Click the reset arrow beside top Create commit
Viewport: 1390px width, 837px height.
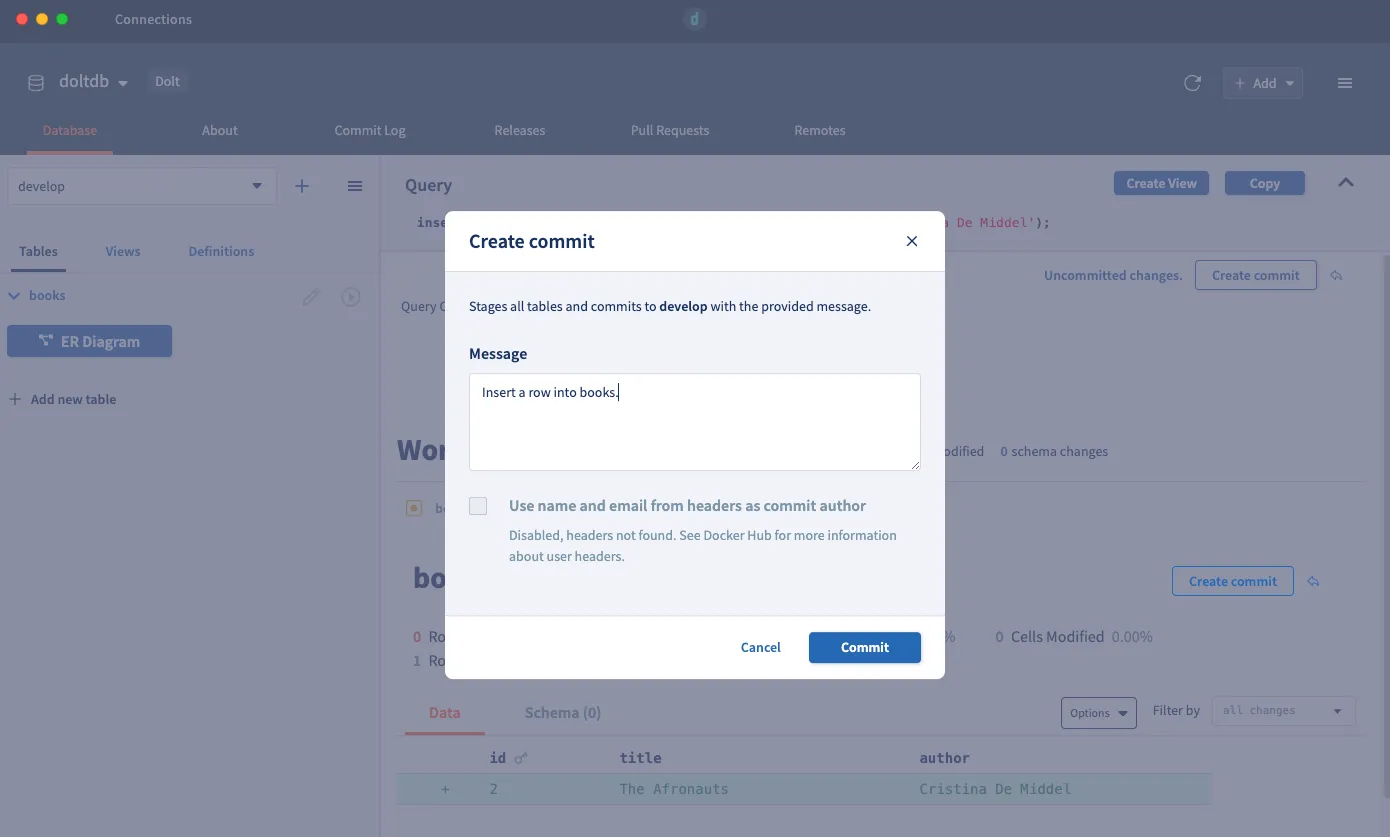pyautogui.click(x=1336, y=276)
